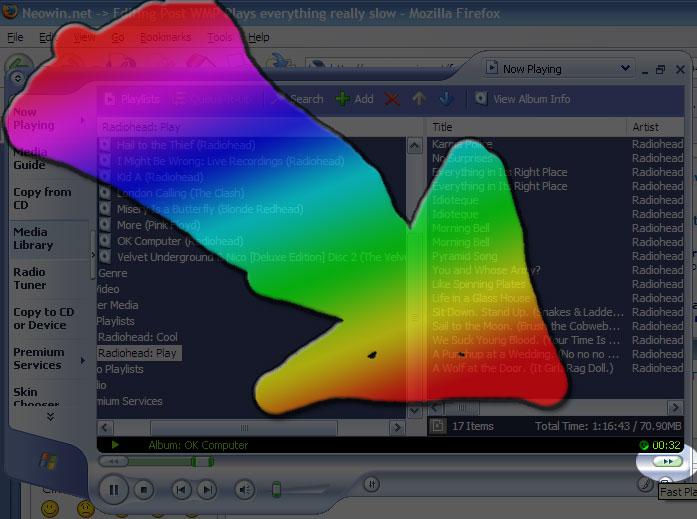The width and height of the screenshot is (697, 519).
Task: Click the Artist column header
Action: coord(656,127)
